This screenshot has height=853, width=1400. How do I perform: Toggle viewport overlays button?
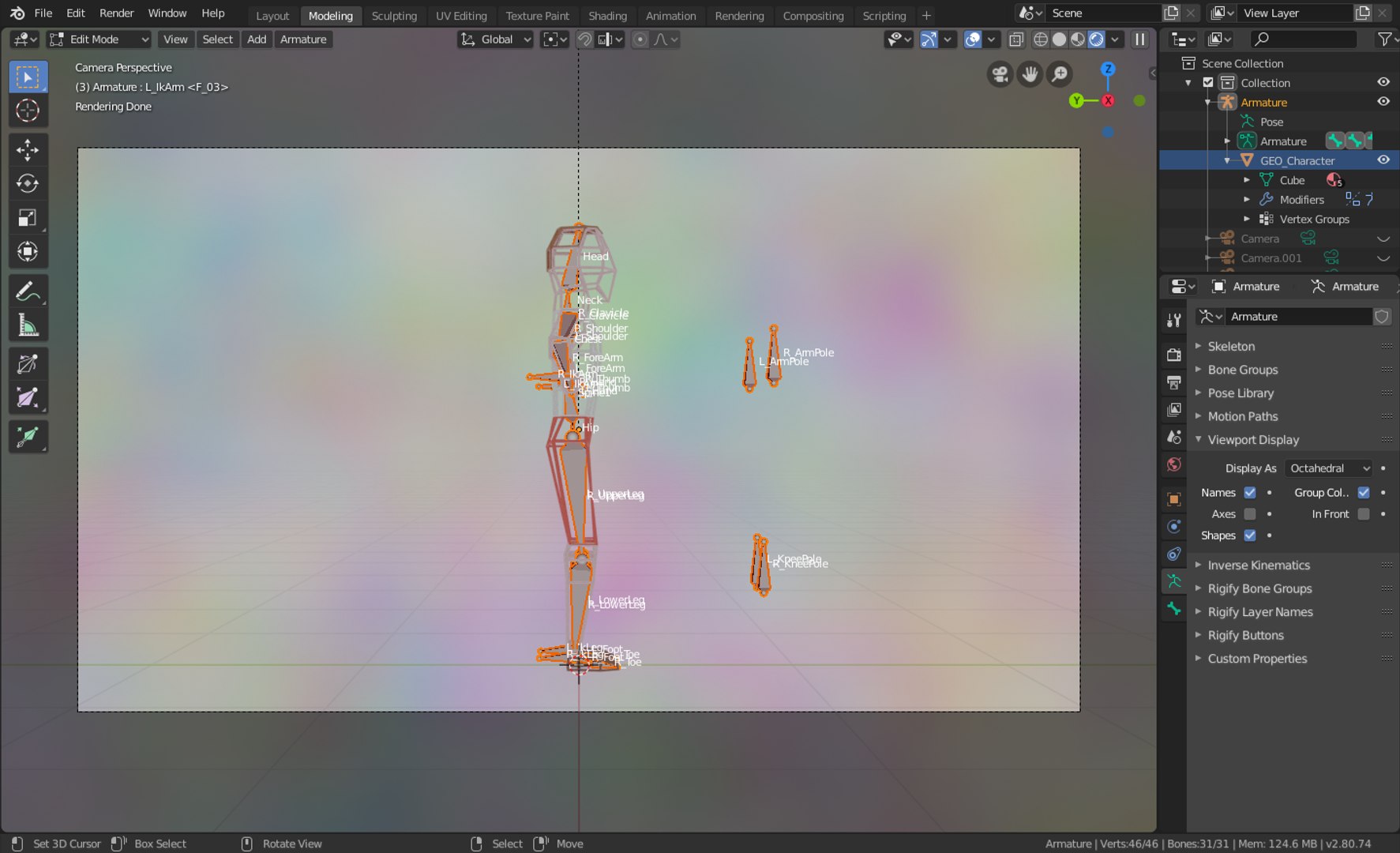(x=973, y=39)
